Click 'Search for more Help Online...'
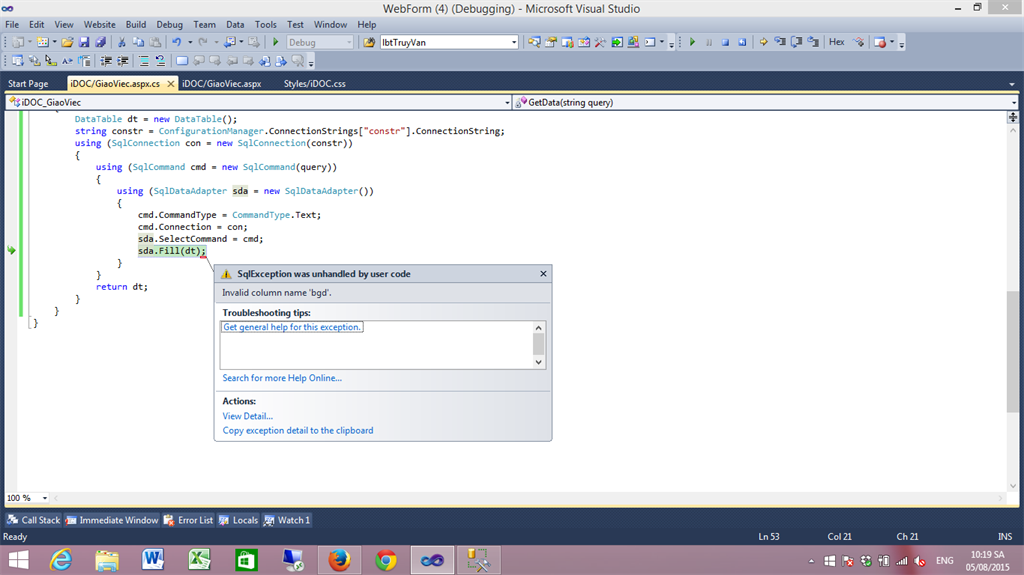Image resolution: width=1024 pixels, height=575 pixels. (x=282, y=378)
